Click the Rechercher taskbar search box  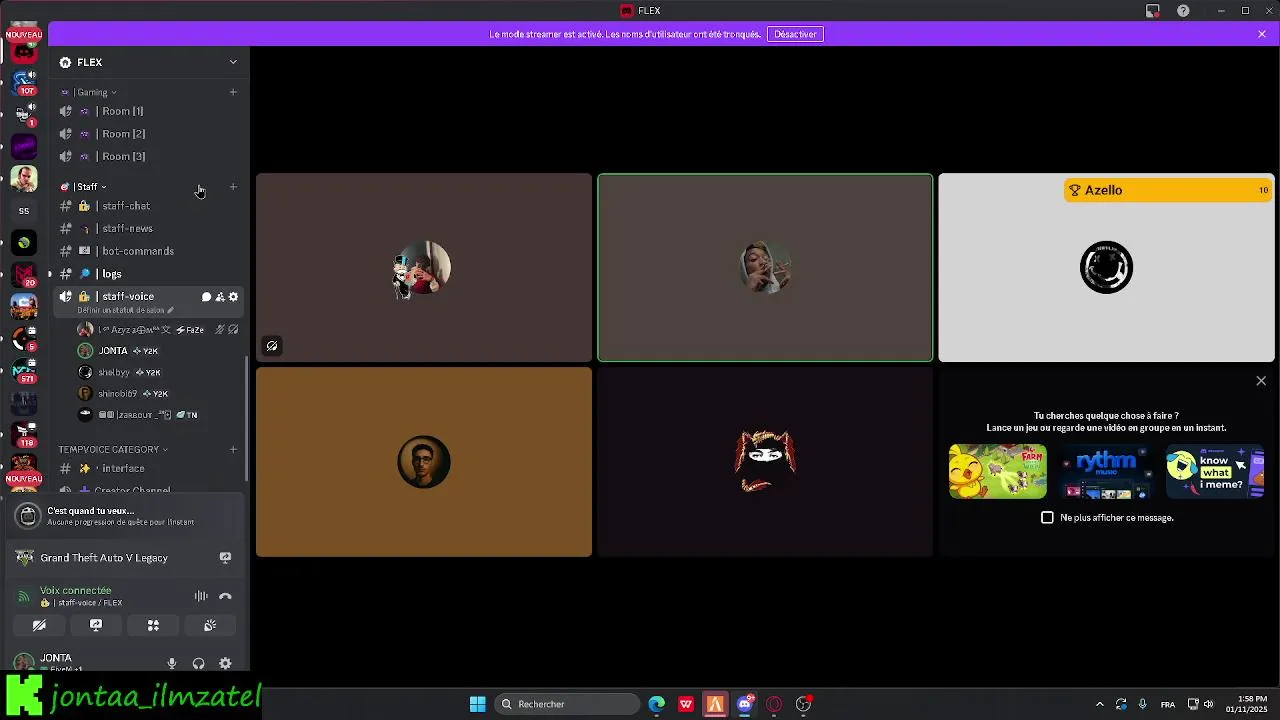(x=568, y=704)
